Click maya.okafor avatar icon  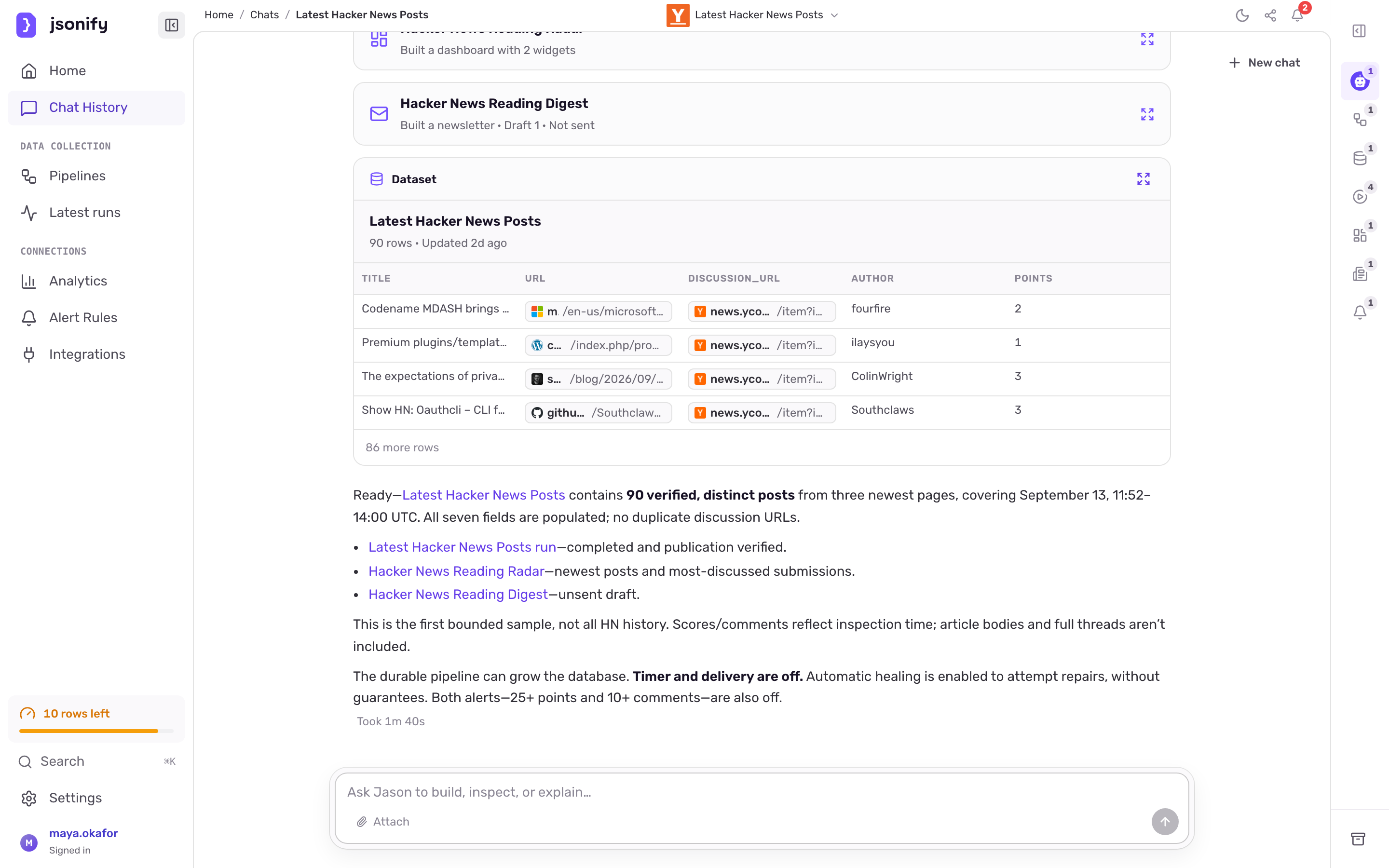click(29, 842)
